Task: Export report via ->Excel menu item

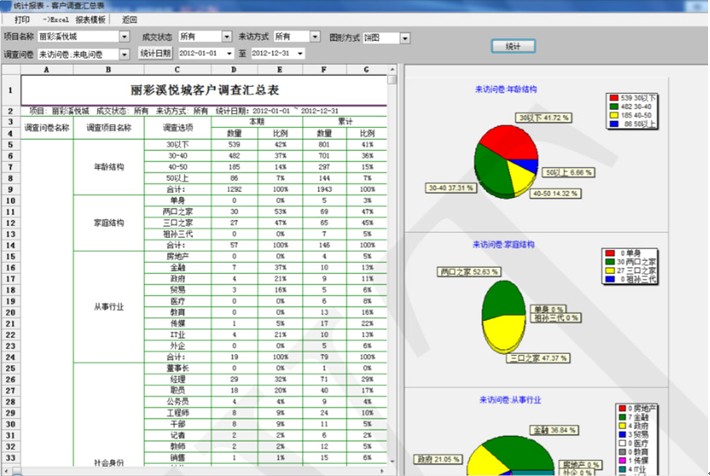Action: click(x=56, y=19)
